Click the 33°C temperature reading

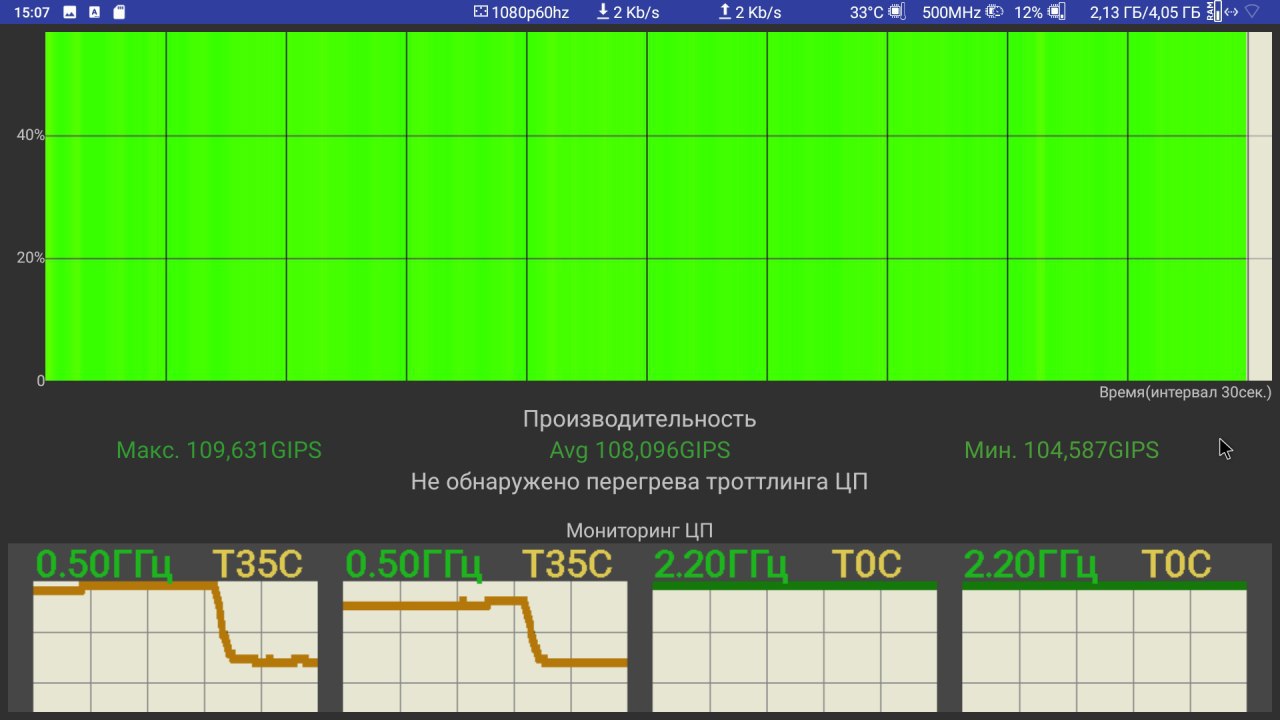pos(867,13)
